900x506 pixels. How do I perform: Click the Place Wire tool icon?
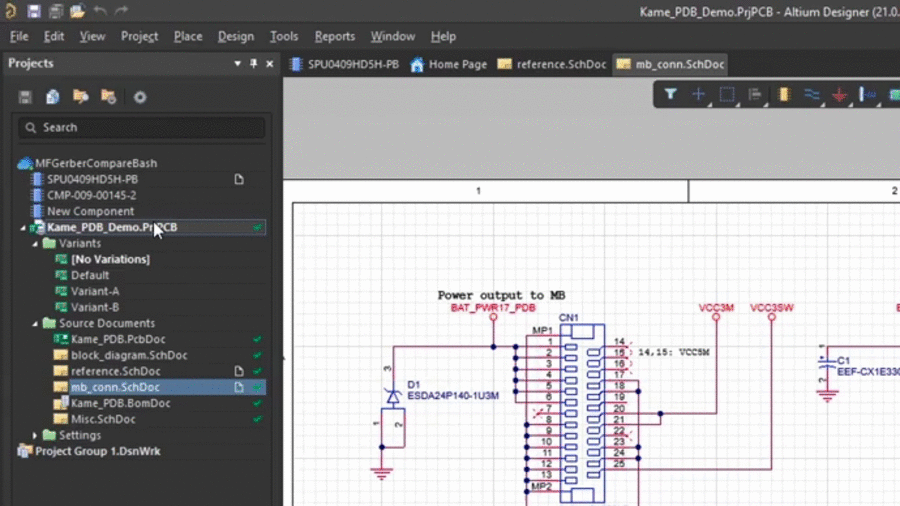point(812,95)
